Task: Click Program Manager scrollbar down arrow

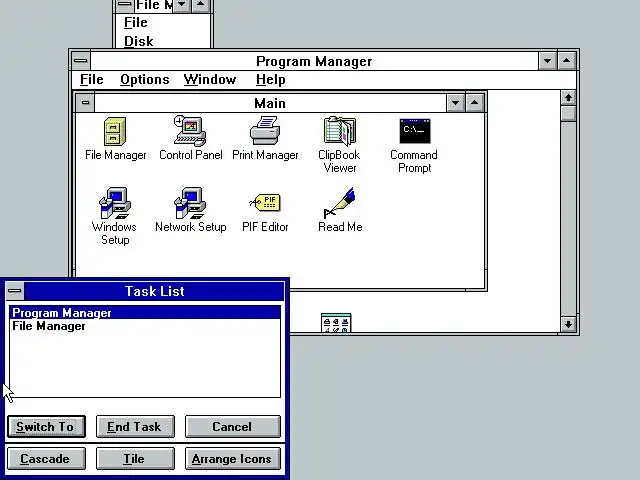Action: pyautogui.click(x=568, y=325)
